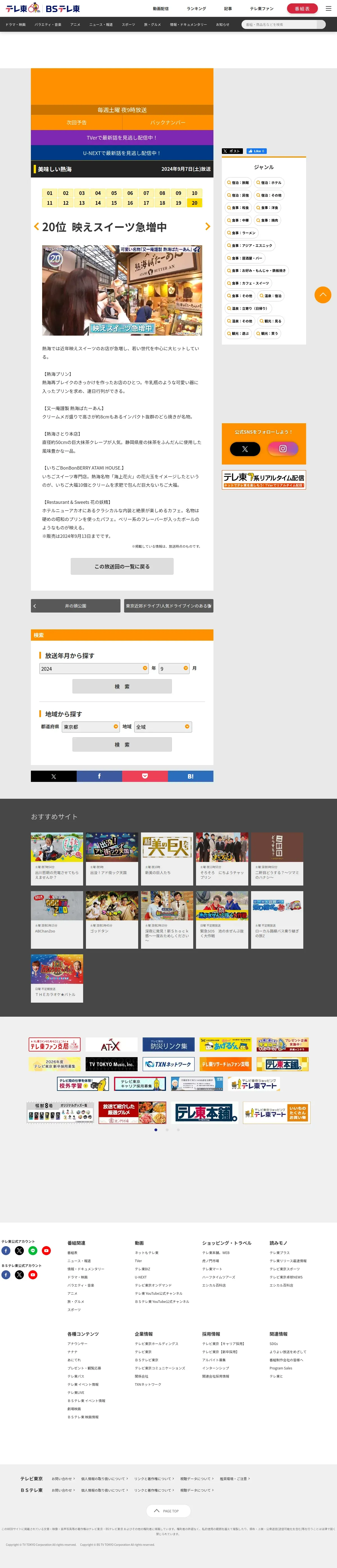Screen dimensions: 337x1568
Task: Open the テレ東 official X account in footer
Action: (19, 1250)
